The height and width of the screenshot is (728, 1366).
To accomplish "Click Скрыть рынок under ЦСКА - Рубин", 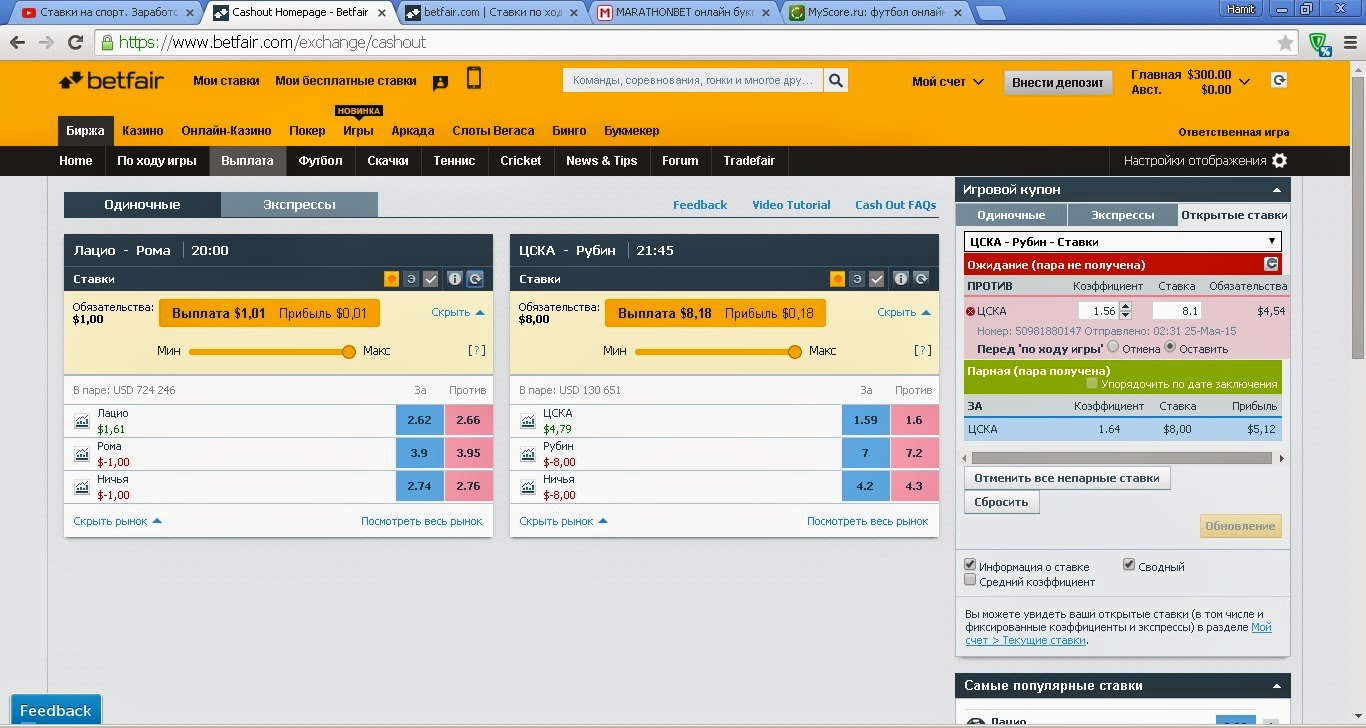I will tap(563, 521).
